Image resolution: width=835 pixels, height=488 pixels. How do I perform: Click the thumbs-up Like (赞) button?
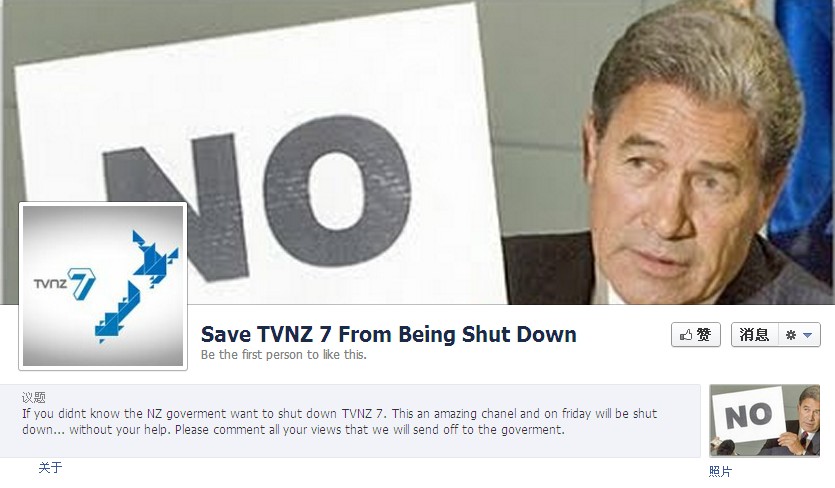point(695,335)
